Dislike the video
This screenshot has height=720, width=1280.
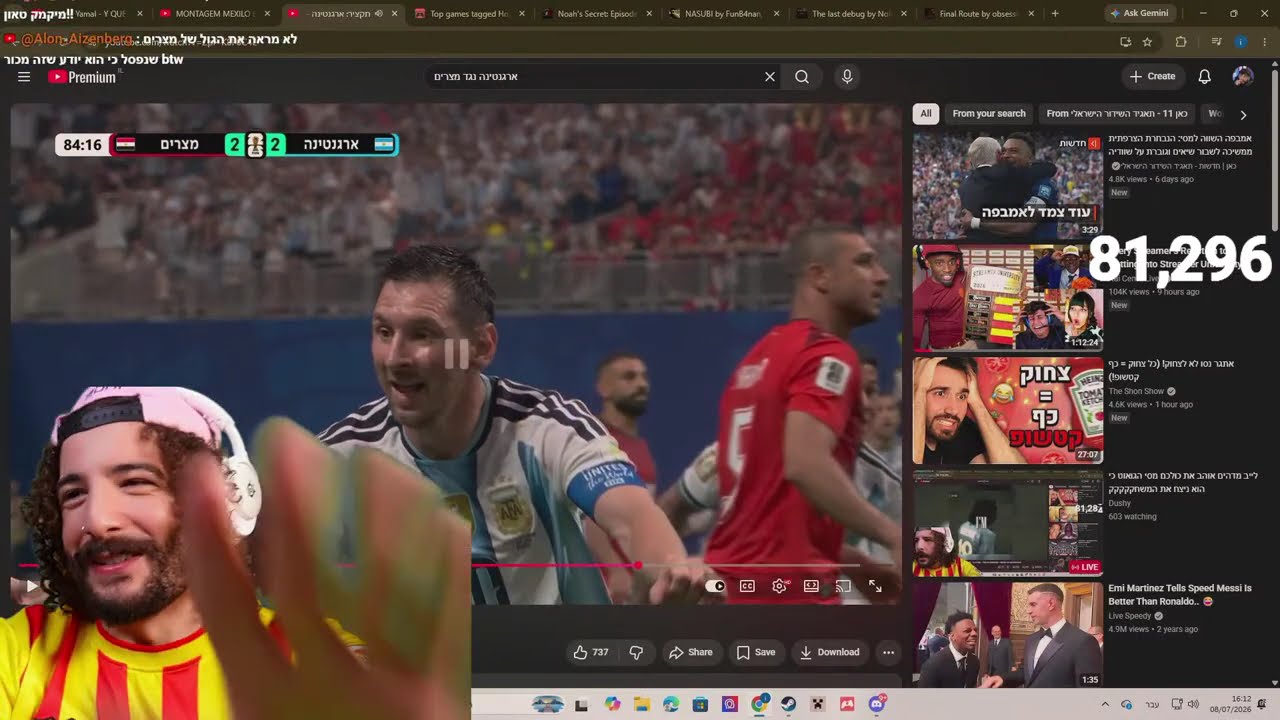pyautogui.click(x=636, y=652)
